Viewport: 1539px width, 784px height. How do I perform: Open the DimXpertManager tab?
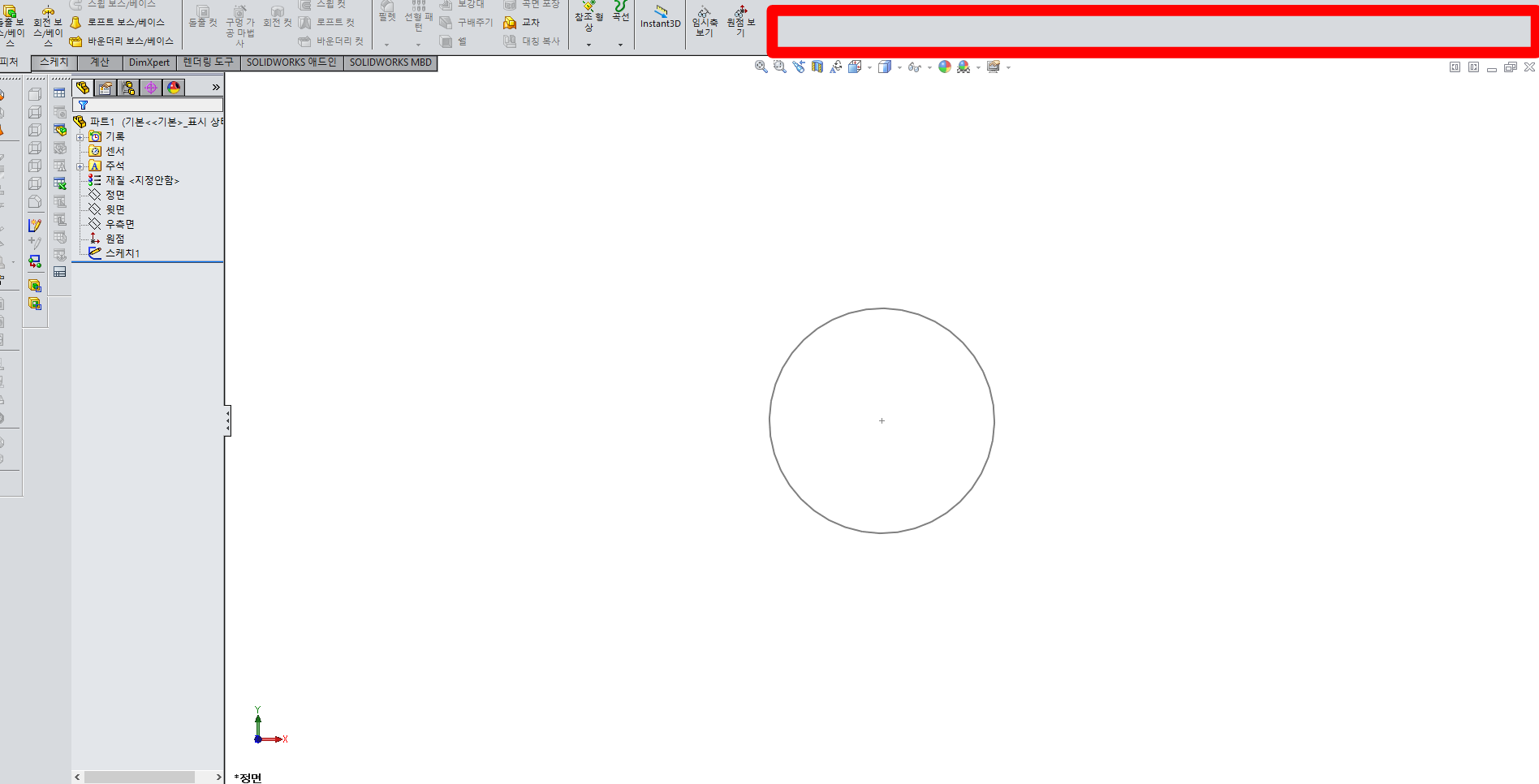(151, 88)
